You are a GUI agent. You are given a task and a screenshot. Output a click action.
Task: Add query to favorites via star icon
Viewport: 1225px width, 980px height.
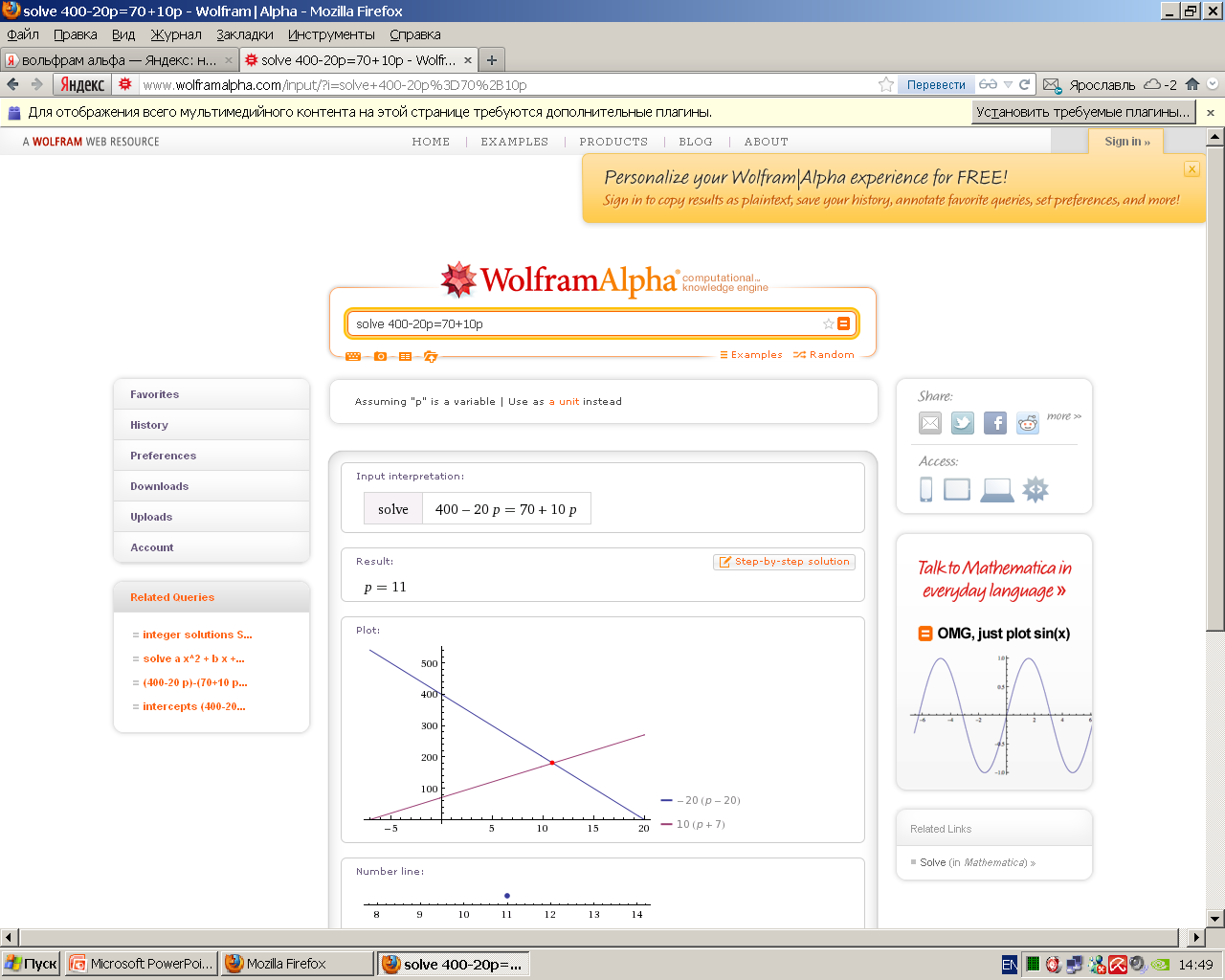(x=829, y=323)
